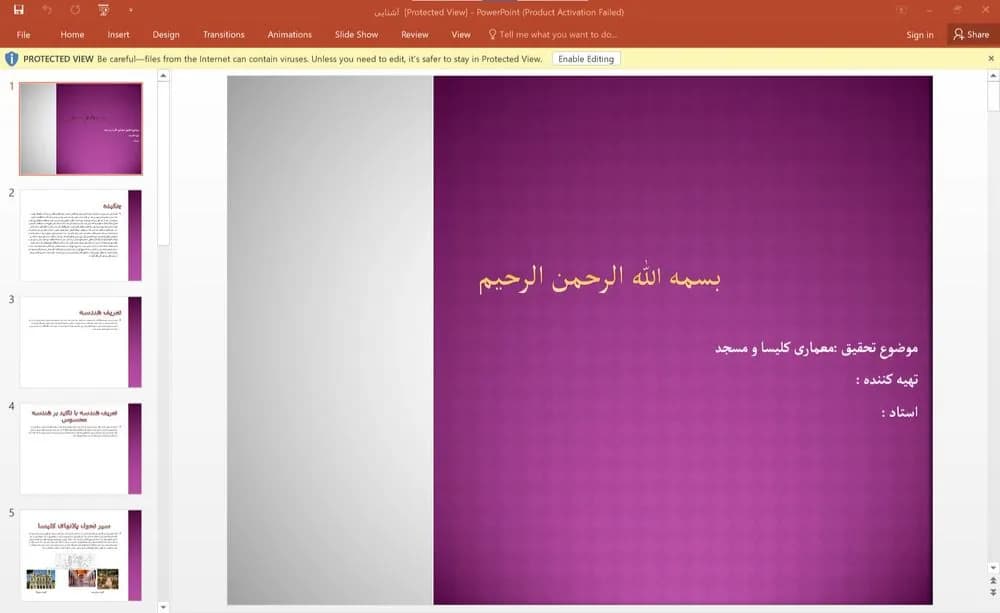
Task: Click Enable Editing button
Action: click(x=585, y=59)
